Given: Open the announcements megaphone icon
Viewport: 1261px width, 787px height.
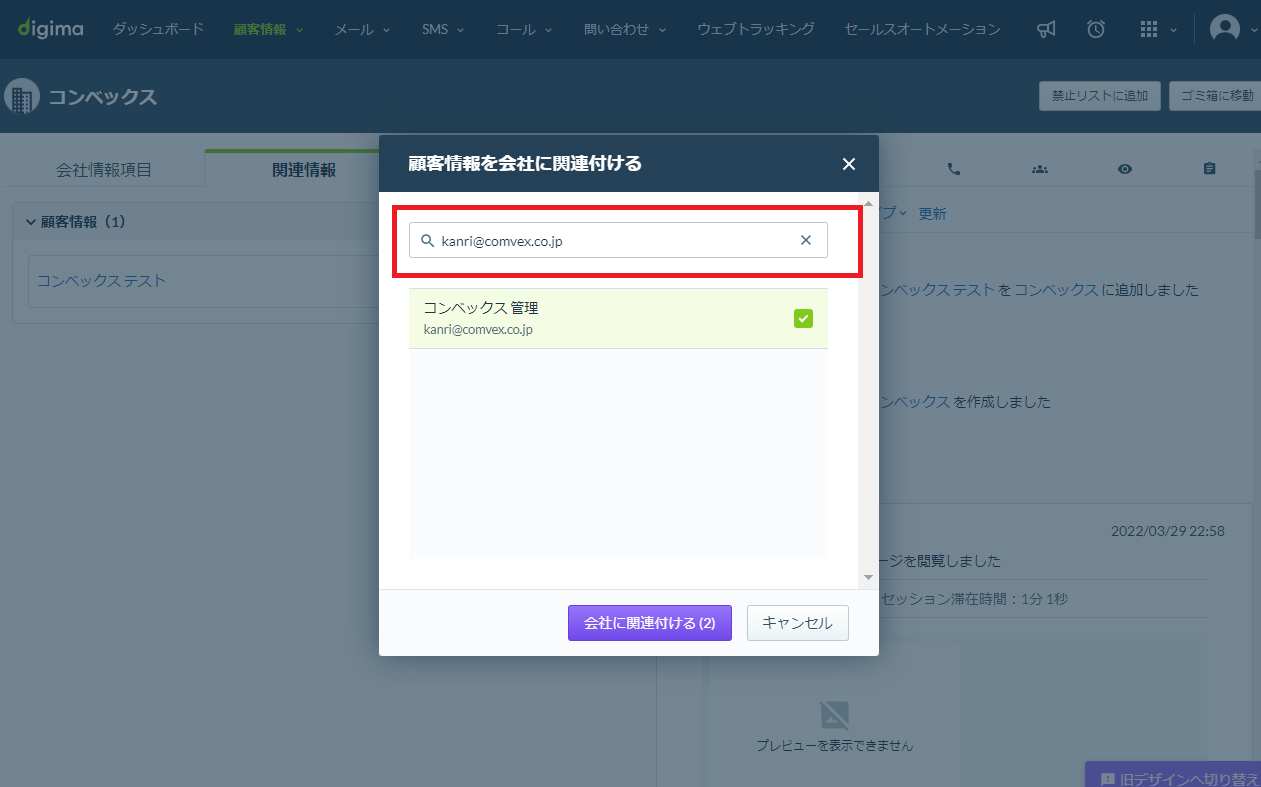Looking at the screenshot, I should point(1046,29).
